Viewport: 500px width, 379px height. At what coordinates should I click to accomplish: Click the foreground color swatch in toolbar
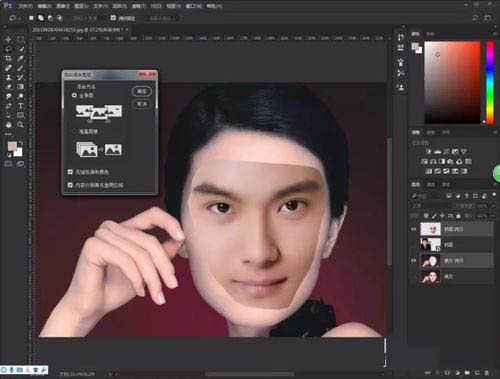click(x=12, y=146)
